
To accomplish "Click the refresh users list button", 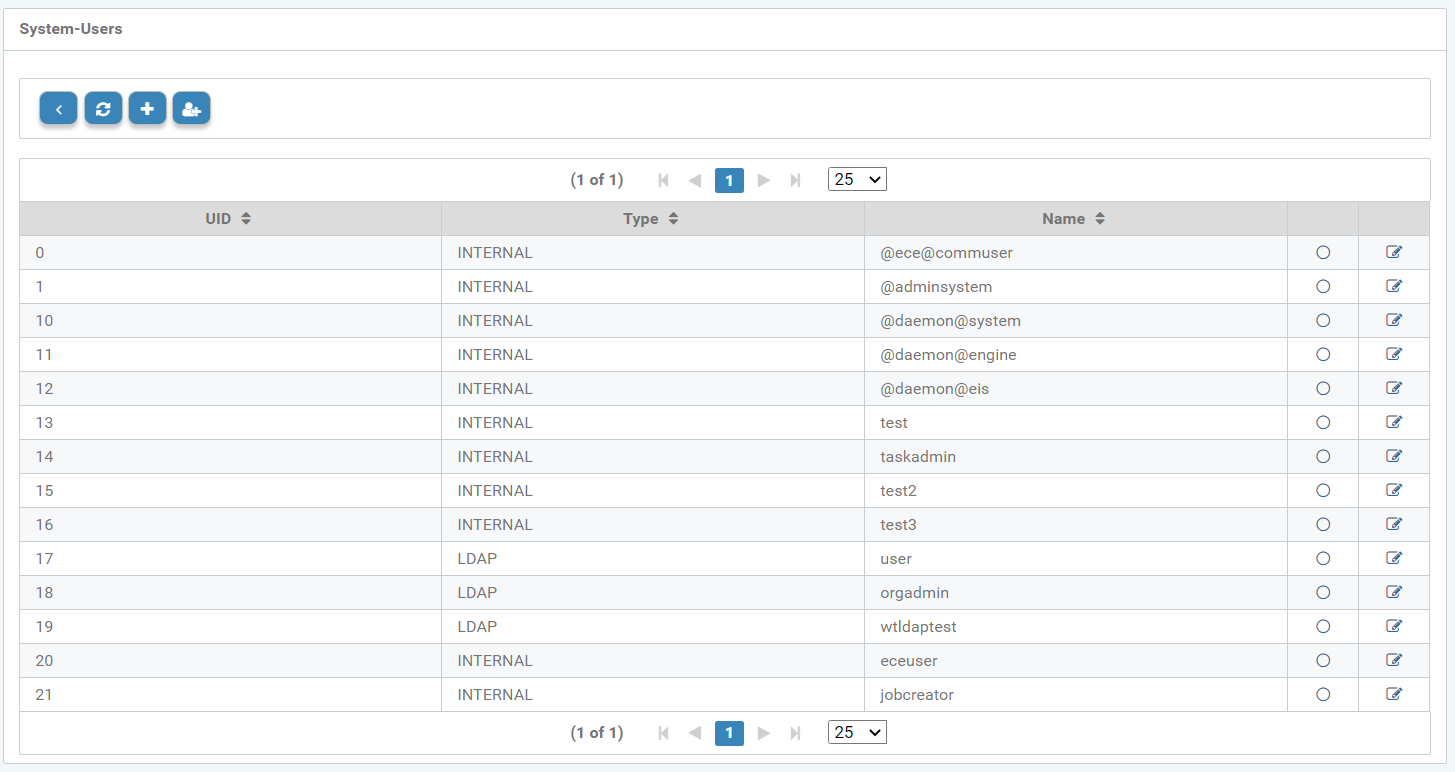I will (x=103, y=109).
